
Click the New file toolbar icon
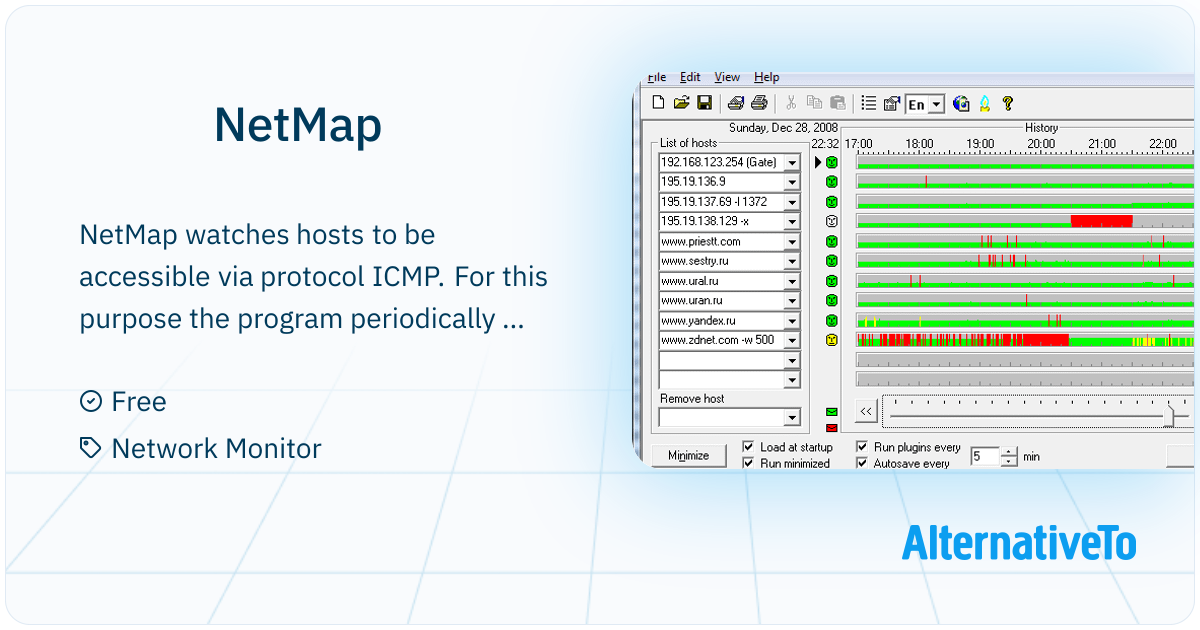coord(658,103)
